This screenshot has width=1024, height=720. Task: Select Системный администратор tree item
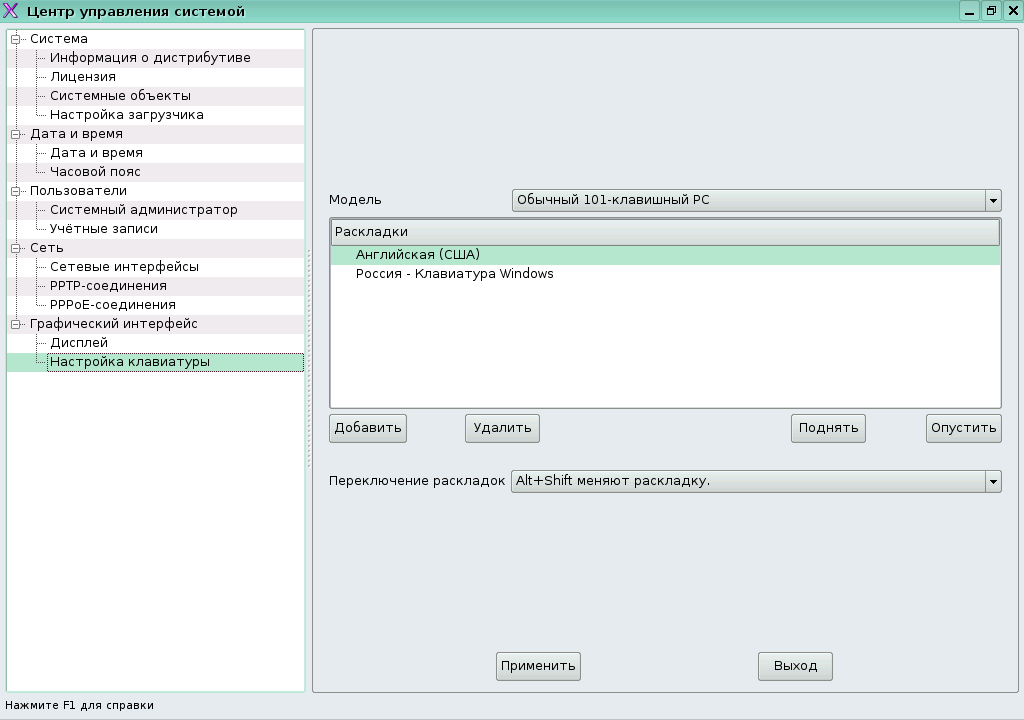pos(144,210)
